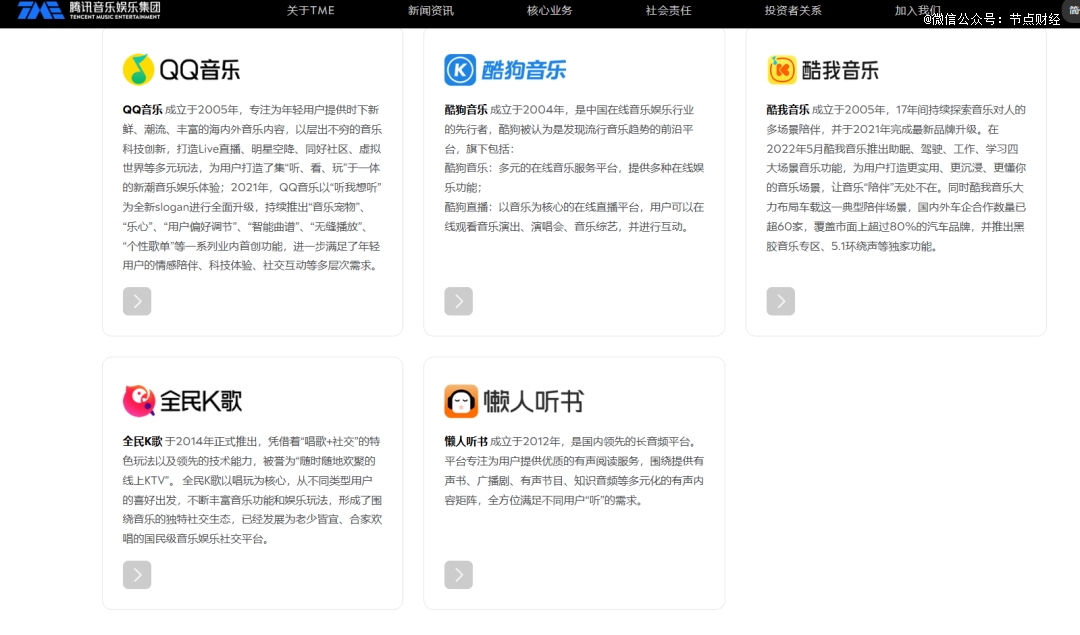Click the TME Tencent Music Entertainment logo
Image resolution: width=1080 pixels, height=635 pixels.
click(x=89, y=11)
